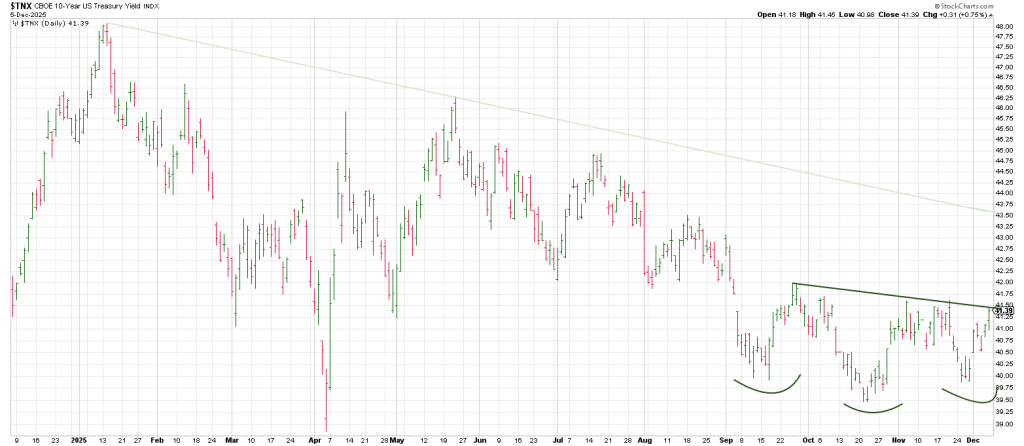Click the short dark green neckline trendline
The width and height of the screenshot is (1024, 446).
point(890,295)
